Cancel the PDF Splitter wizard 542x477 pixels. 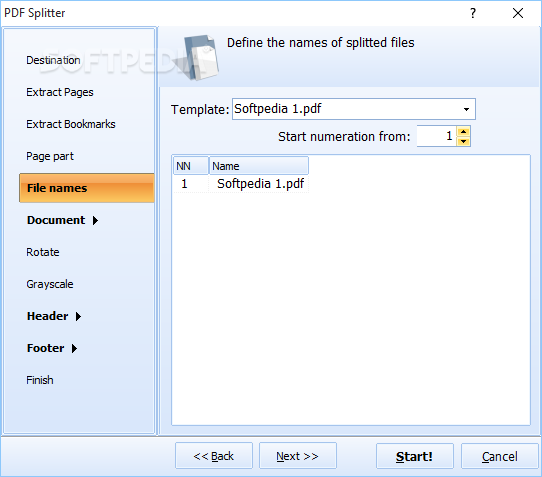[x=500, y=456]
